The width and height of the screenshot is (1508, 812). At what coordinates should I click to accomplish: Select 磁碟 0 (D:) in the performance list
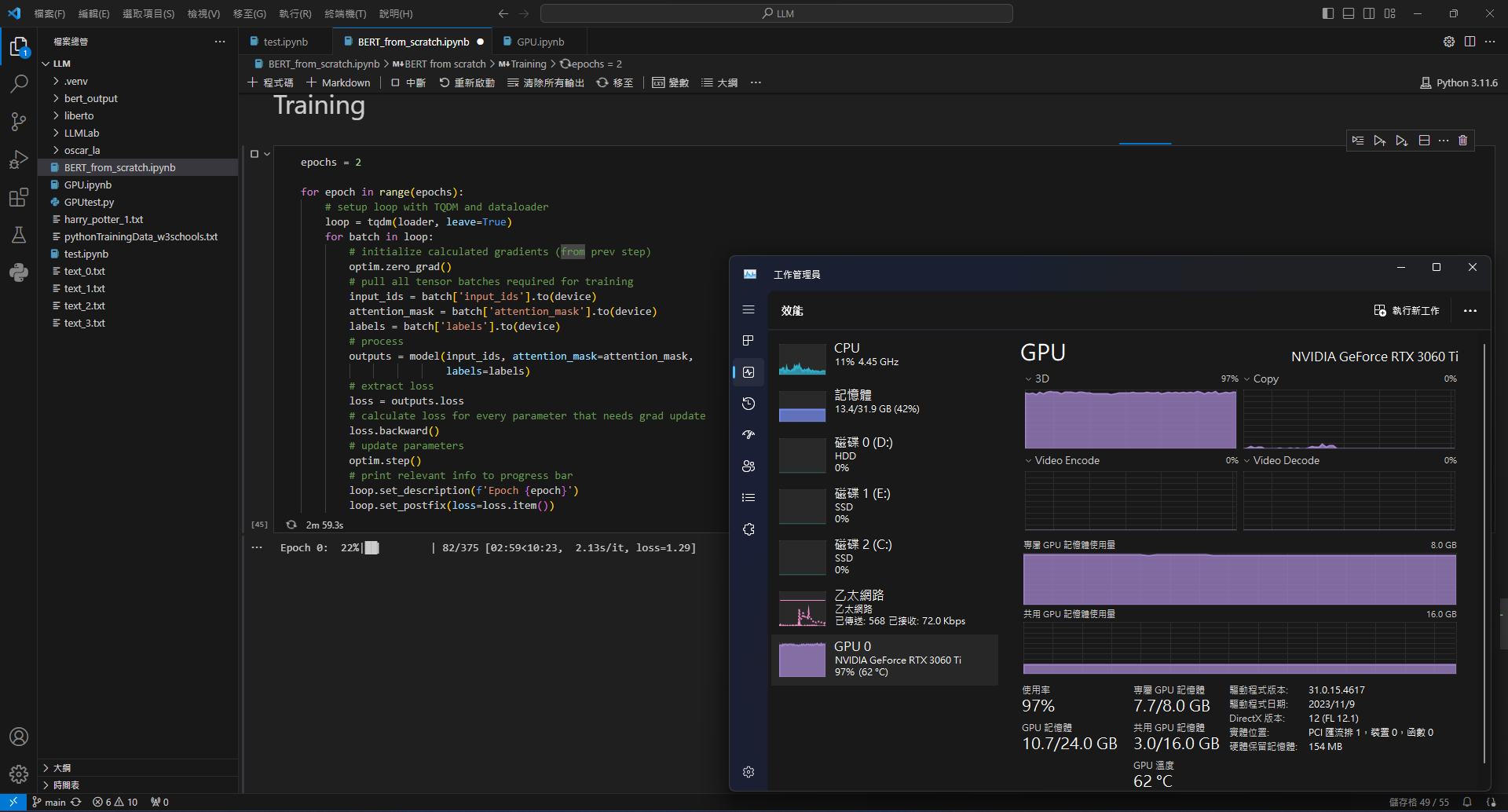(x=885, y=455)
